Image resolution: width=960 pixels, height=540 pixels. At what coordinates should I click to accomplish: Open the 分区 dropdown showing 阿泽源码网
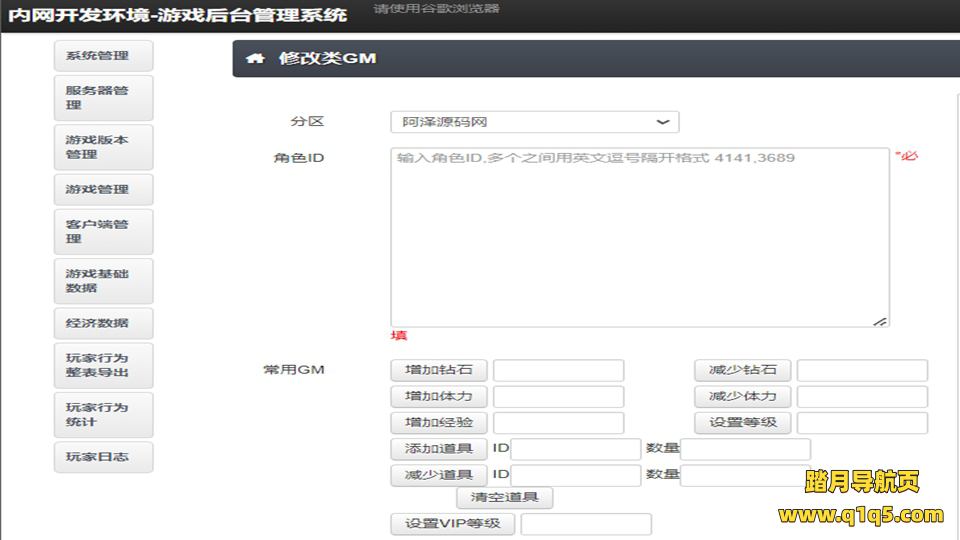click(x=534, y=122)
